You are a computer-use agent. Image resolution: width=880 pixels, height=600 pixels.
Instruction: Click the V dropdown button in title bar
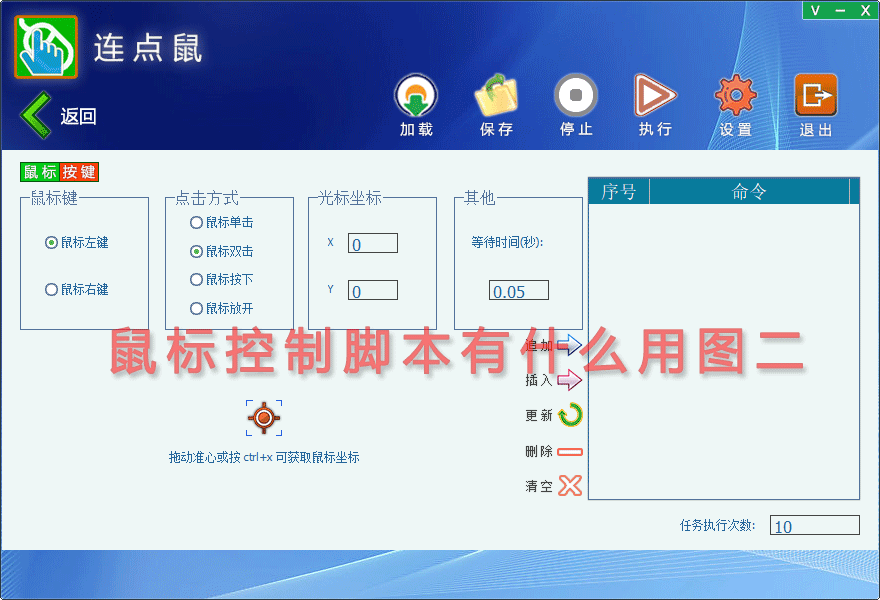[x=815, y=10]
